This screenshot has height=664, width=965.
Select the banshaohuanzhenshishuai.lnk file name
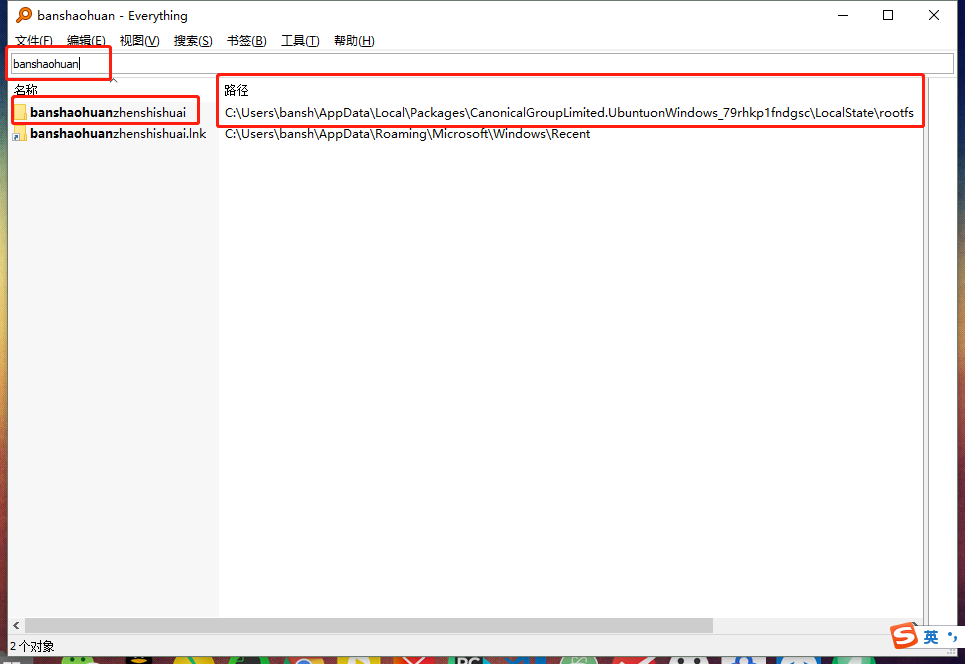(x=118, y=134)
